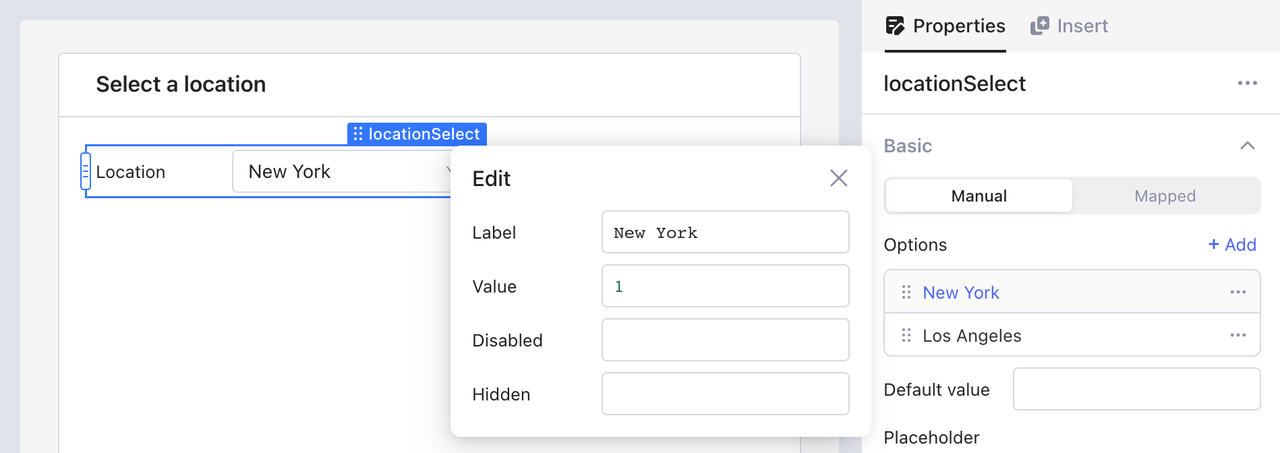Screen dimensions: 1280x453
Task: Select the New York option in the list
Action: (960, 292)
